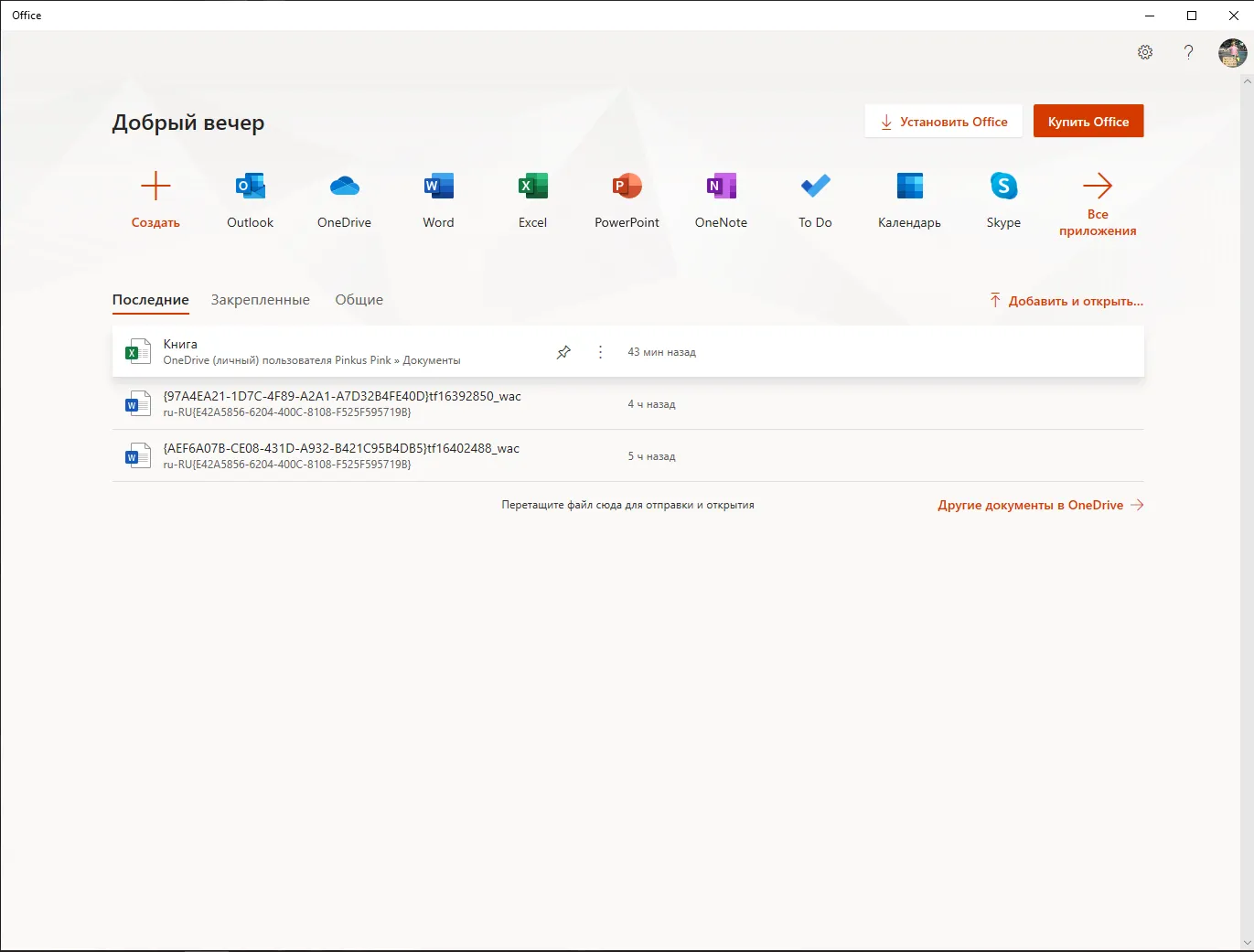1254x952 pixels.
Task: Open the settings gear icon
Action: (1145, 52)
